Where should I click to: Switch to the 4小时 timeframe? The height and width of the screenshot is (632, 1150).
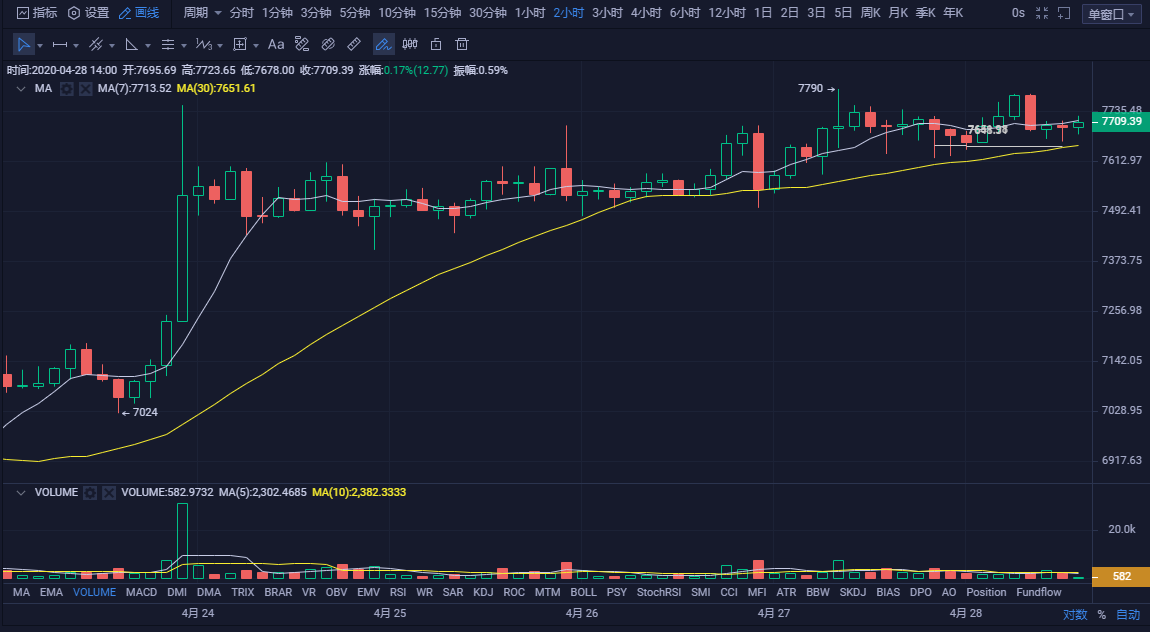(646, 13)
